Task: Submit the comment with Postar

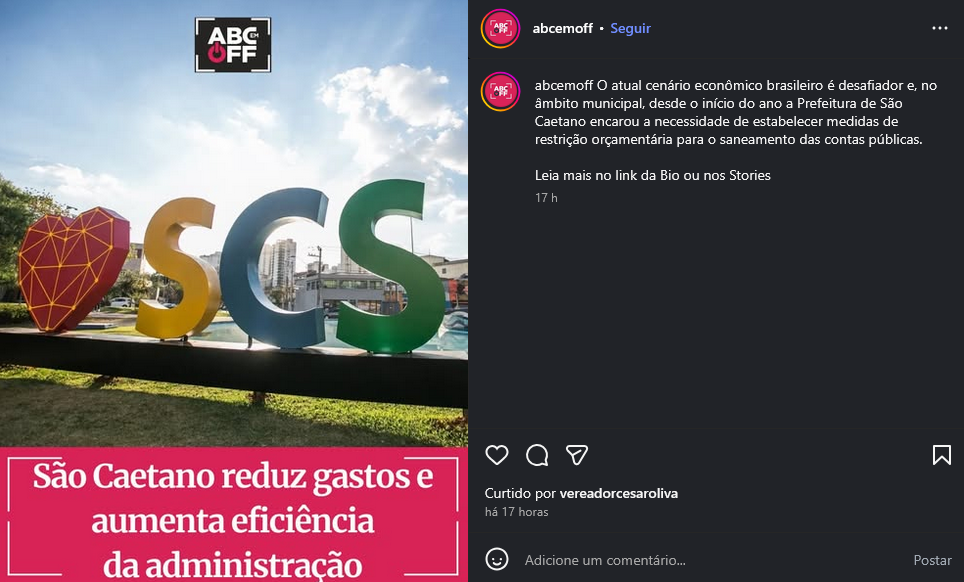Action: [932, 560]
